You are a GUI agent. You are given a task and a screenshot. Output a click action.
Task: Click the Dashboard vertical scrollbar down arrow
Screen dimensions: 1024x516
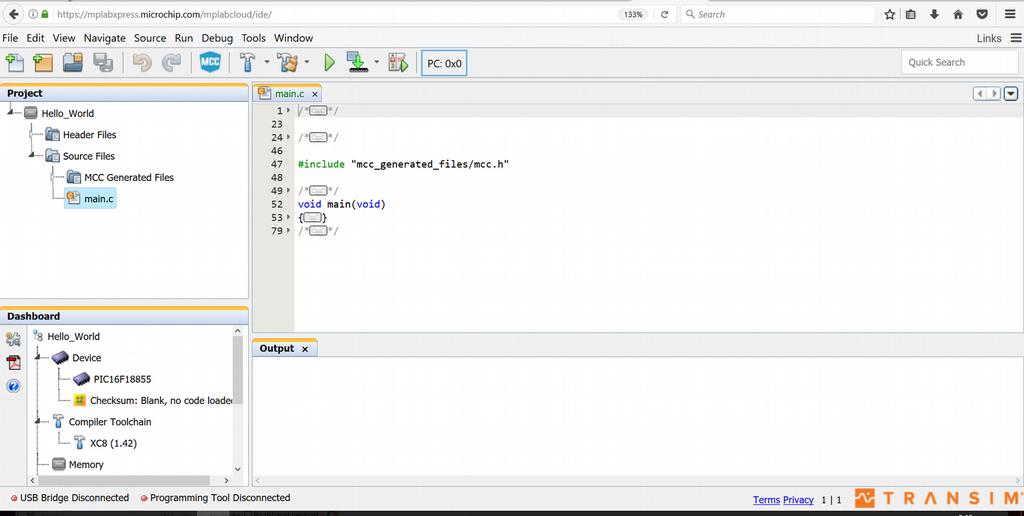tap(237, 469)
